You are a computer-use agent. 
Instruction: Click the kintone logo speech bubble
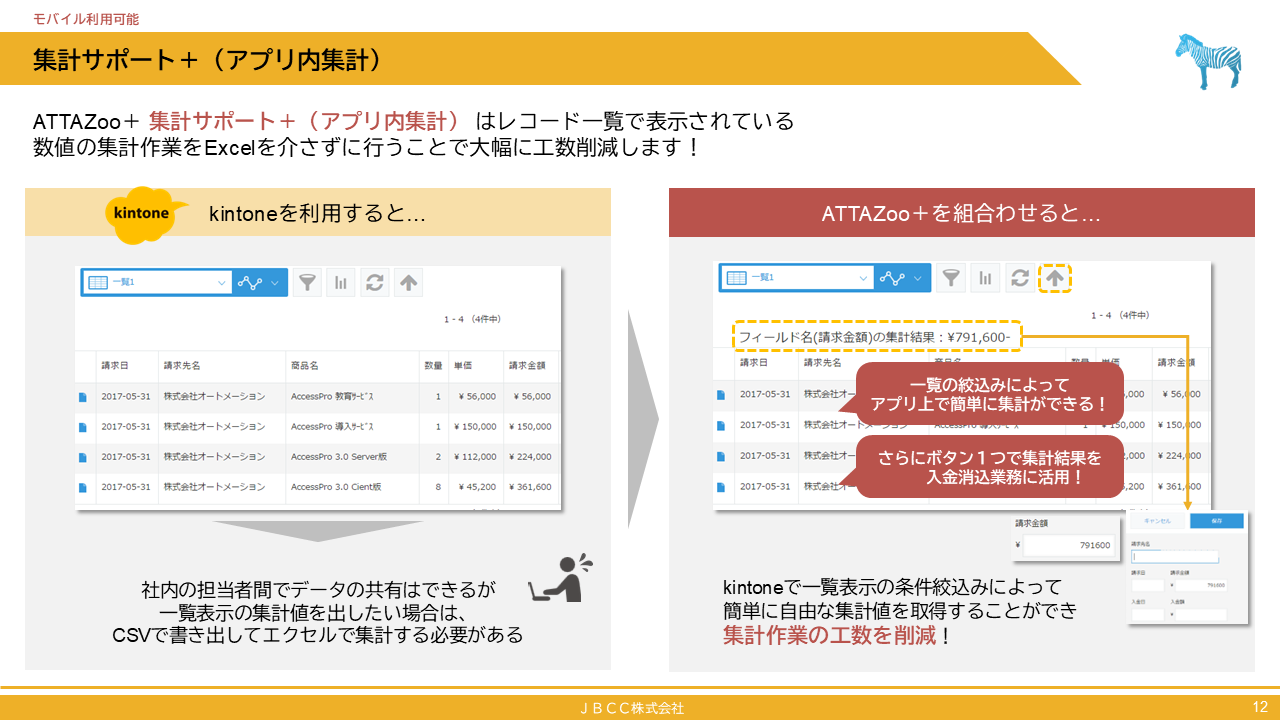coord(138,210)
